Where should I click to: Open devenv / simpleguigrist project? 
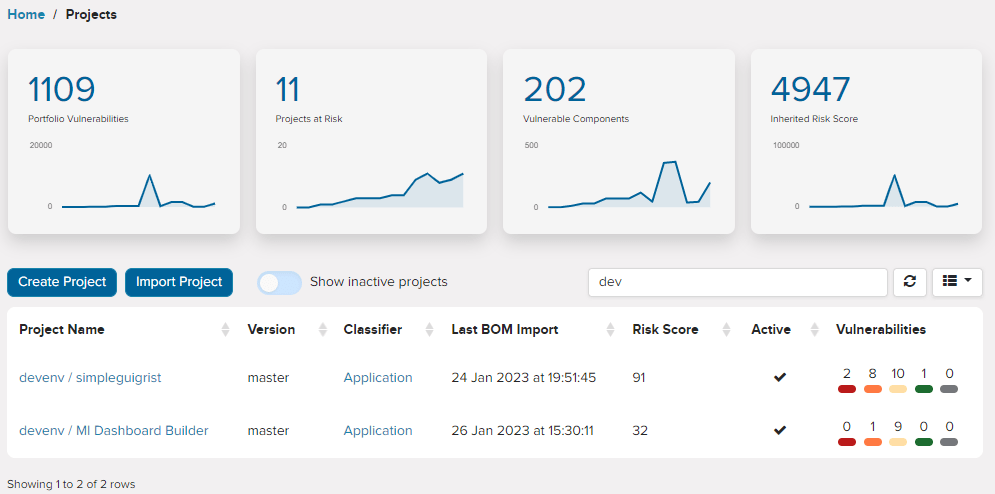click(90, 378)
